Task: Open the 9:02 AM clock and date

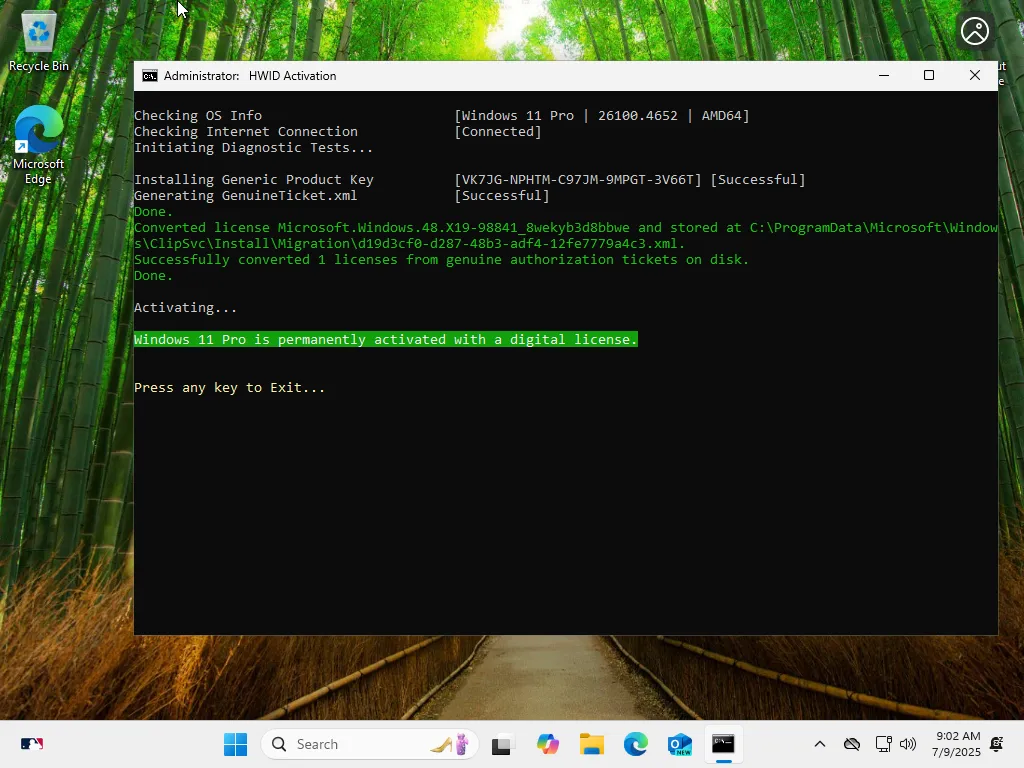Action: [x=956, y=744]
